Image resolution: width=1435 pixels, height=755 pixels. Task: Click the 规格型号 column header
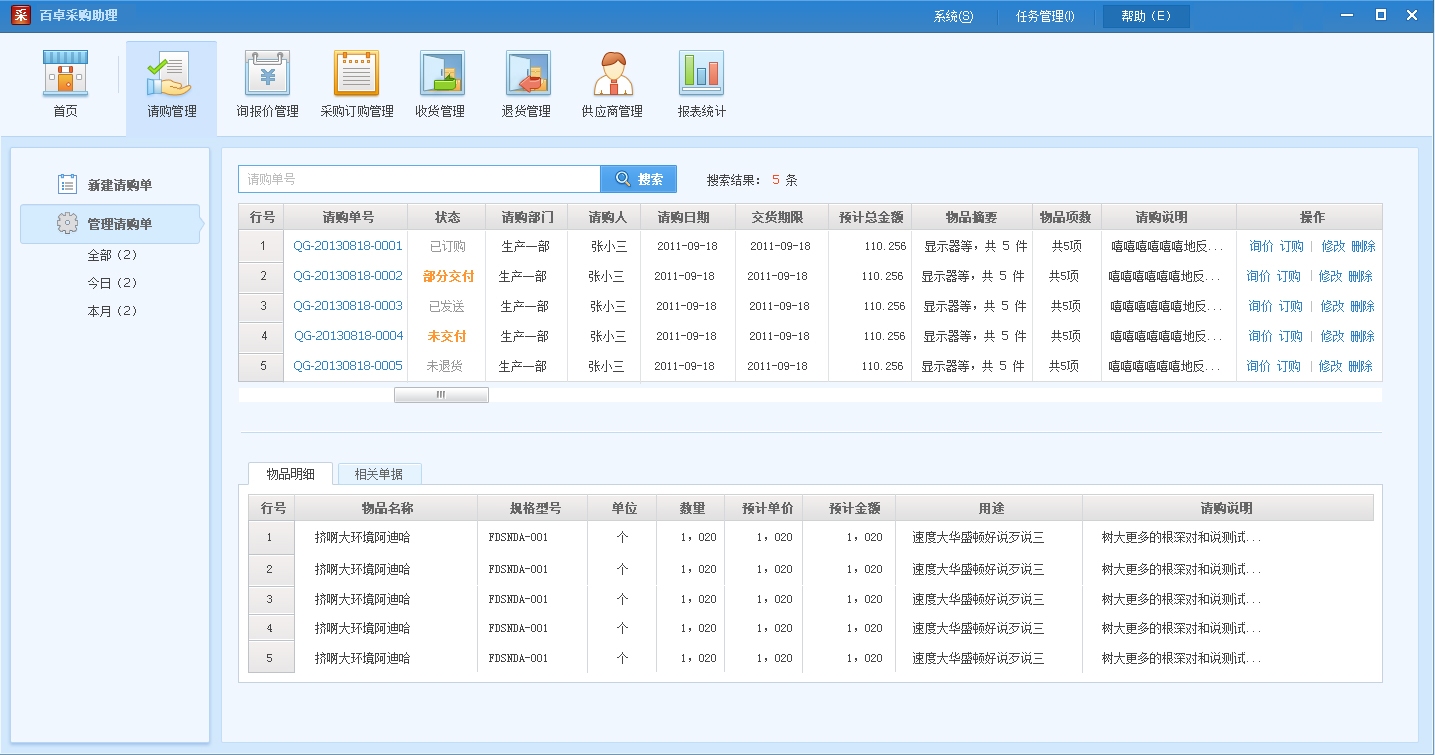pyautogui.click(x=533, y=508)
